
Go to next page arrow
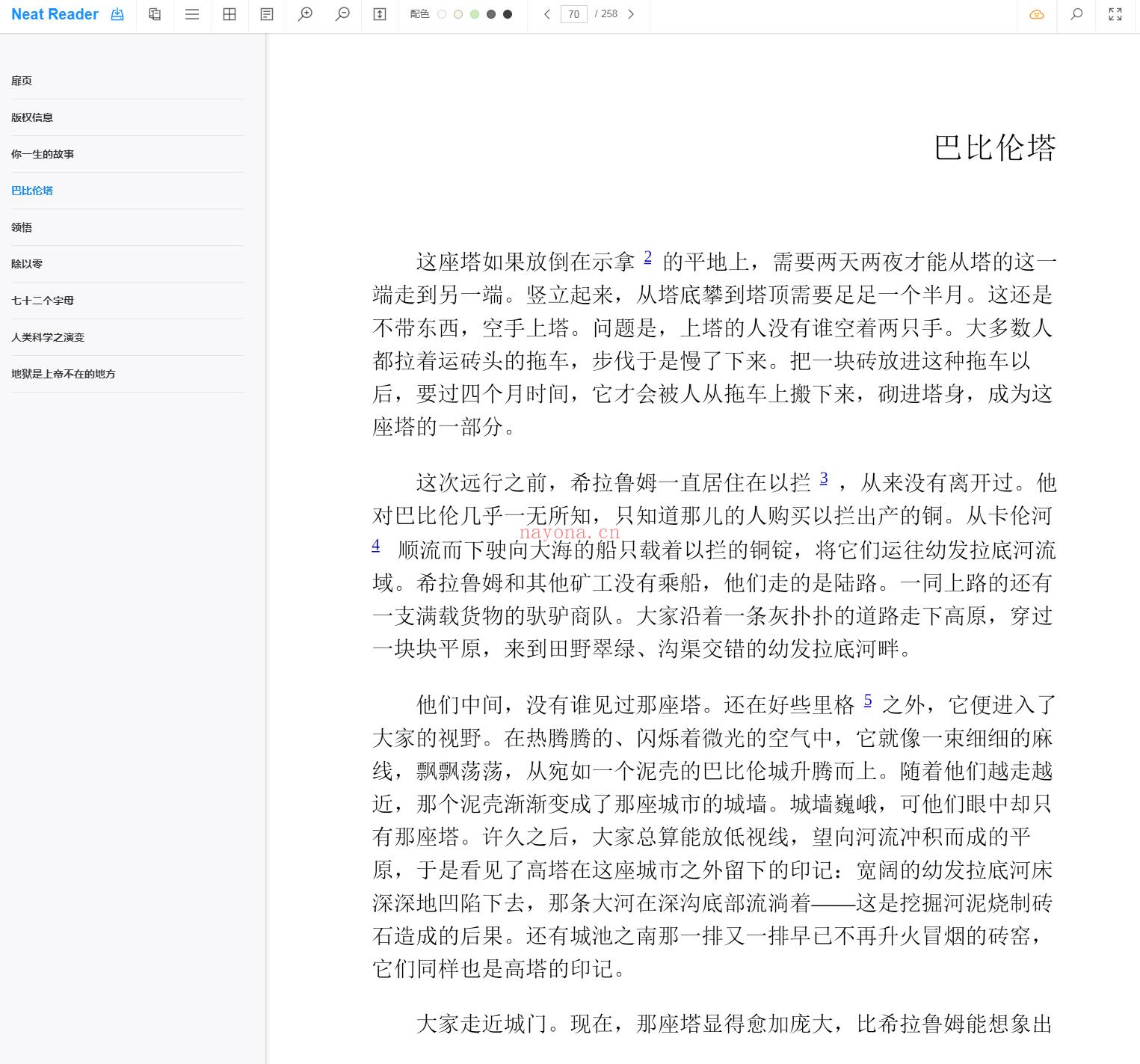click(631, 14)
